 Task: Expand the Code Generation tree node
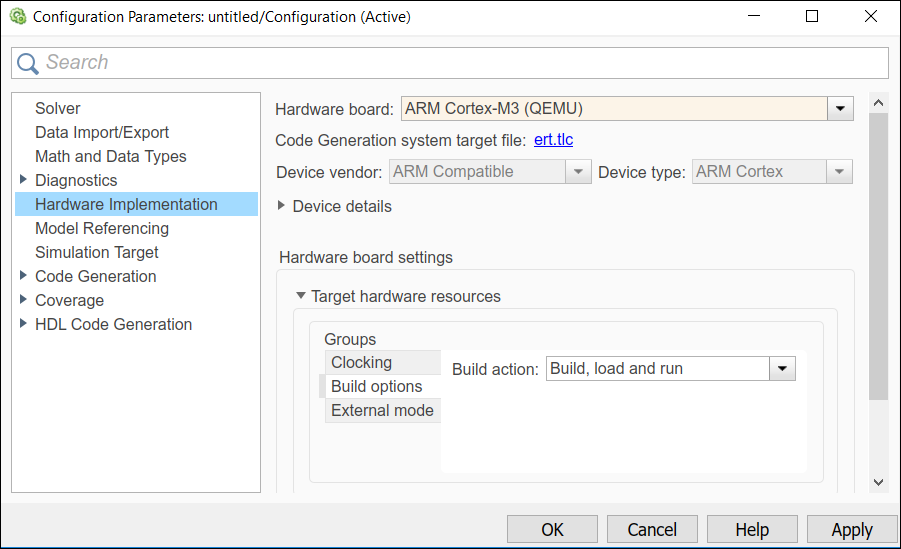[23, 276]
